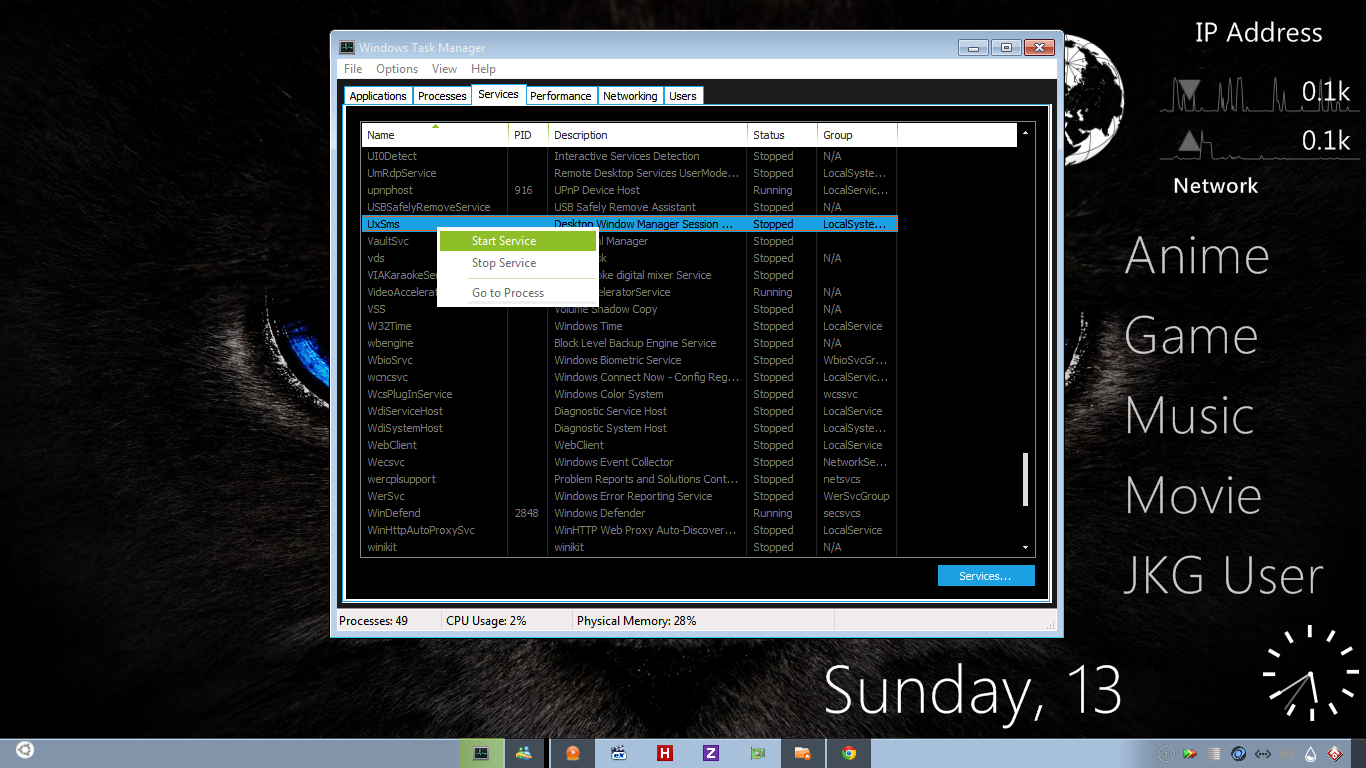This screenshot has width=1366, height=768.
Task: Click the colored triple-arrow tray icon
Action: (1190, 754)
